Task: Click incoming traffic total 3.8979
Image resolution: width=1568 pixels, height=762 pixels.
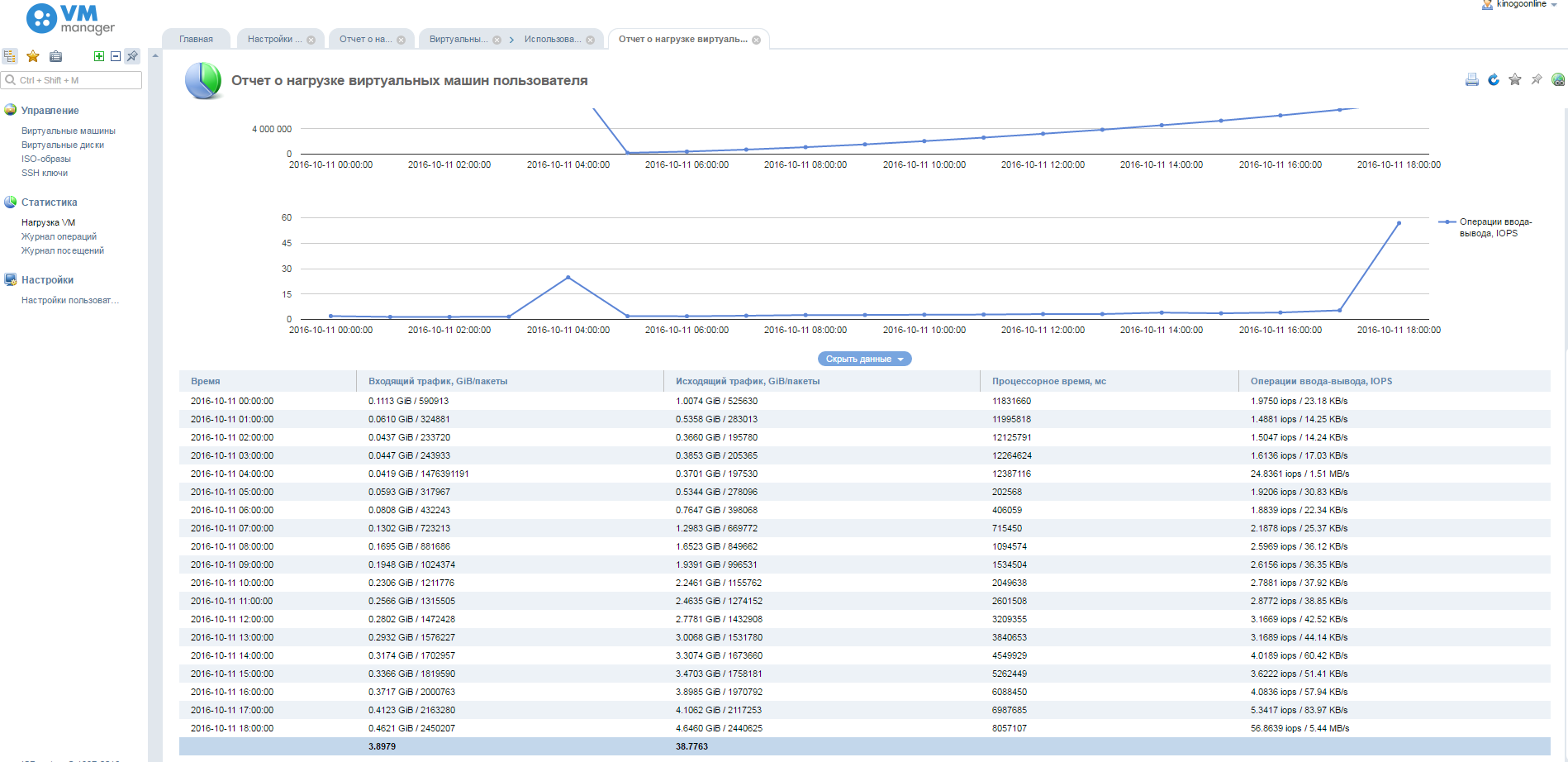Action: coord(382,746)
